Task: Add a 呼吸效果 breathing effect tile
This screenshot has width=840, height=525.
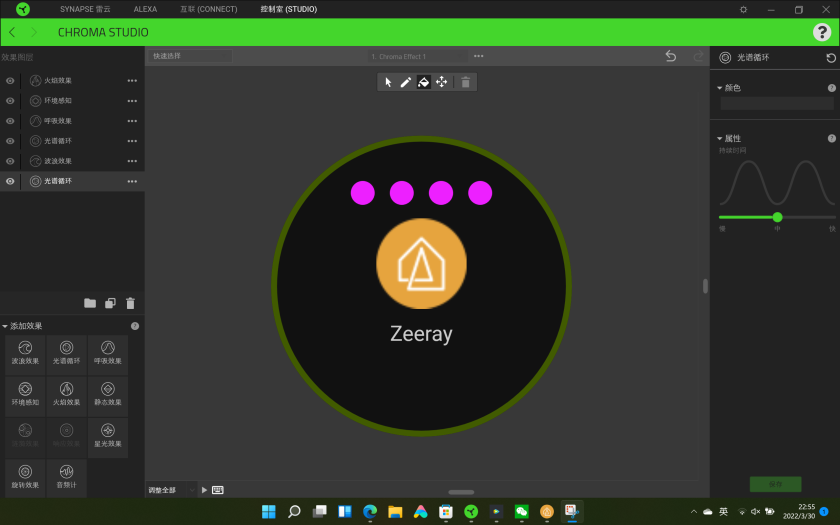Action: (108, 354)
